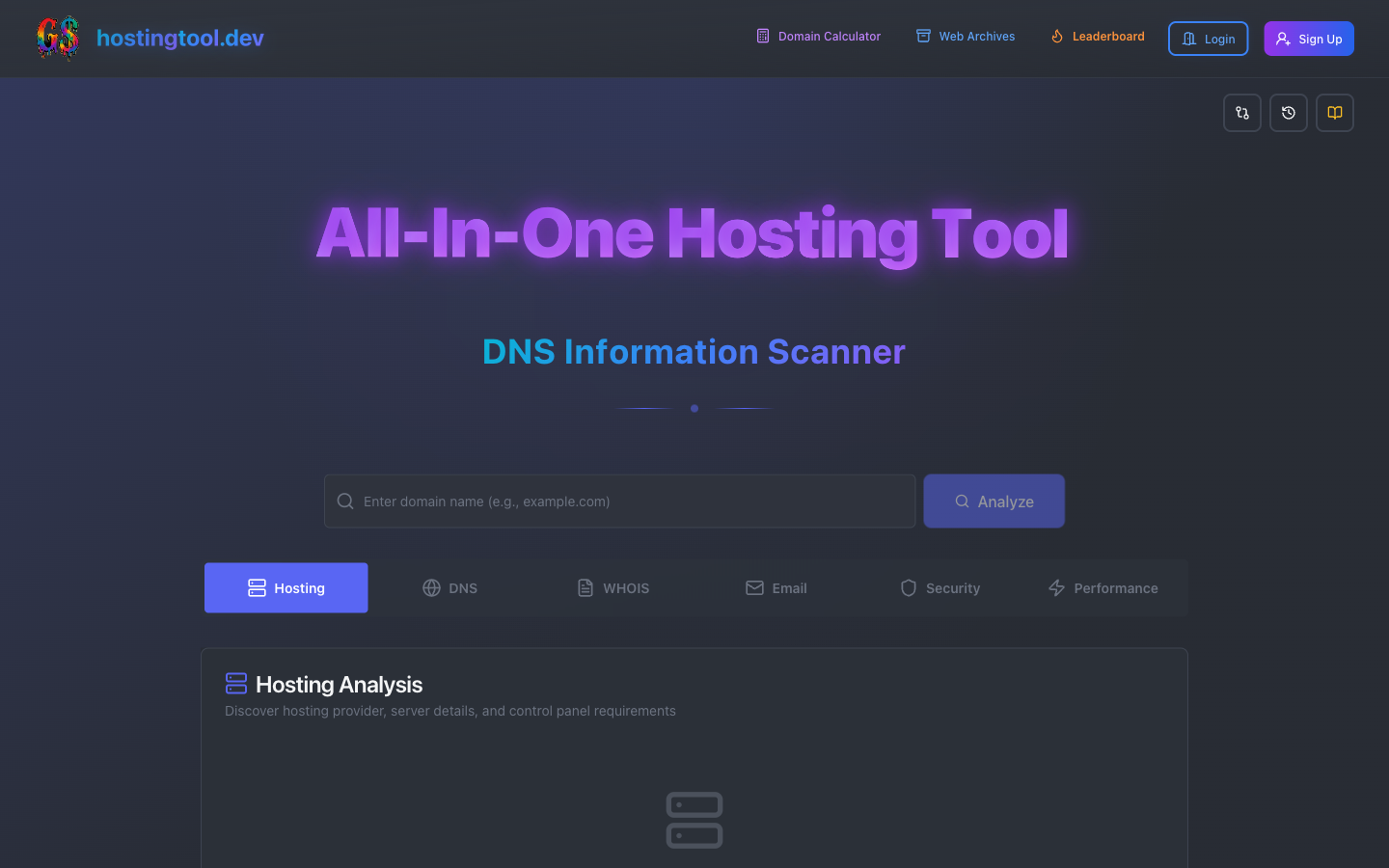Focus the domain name input field
This screenshot has width=1389, height=868.
[x=619, y=502]
